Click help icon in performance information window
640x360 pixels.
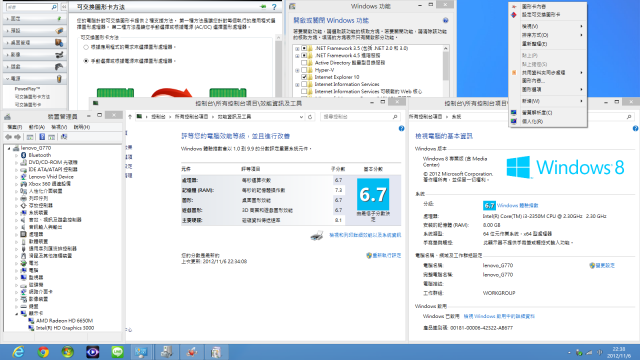click(x=401, y=129)
